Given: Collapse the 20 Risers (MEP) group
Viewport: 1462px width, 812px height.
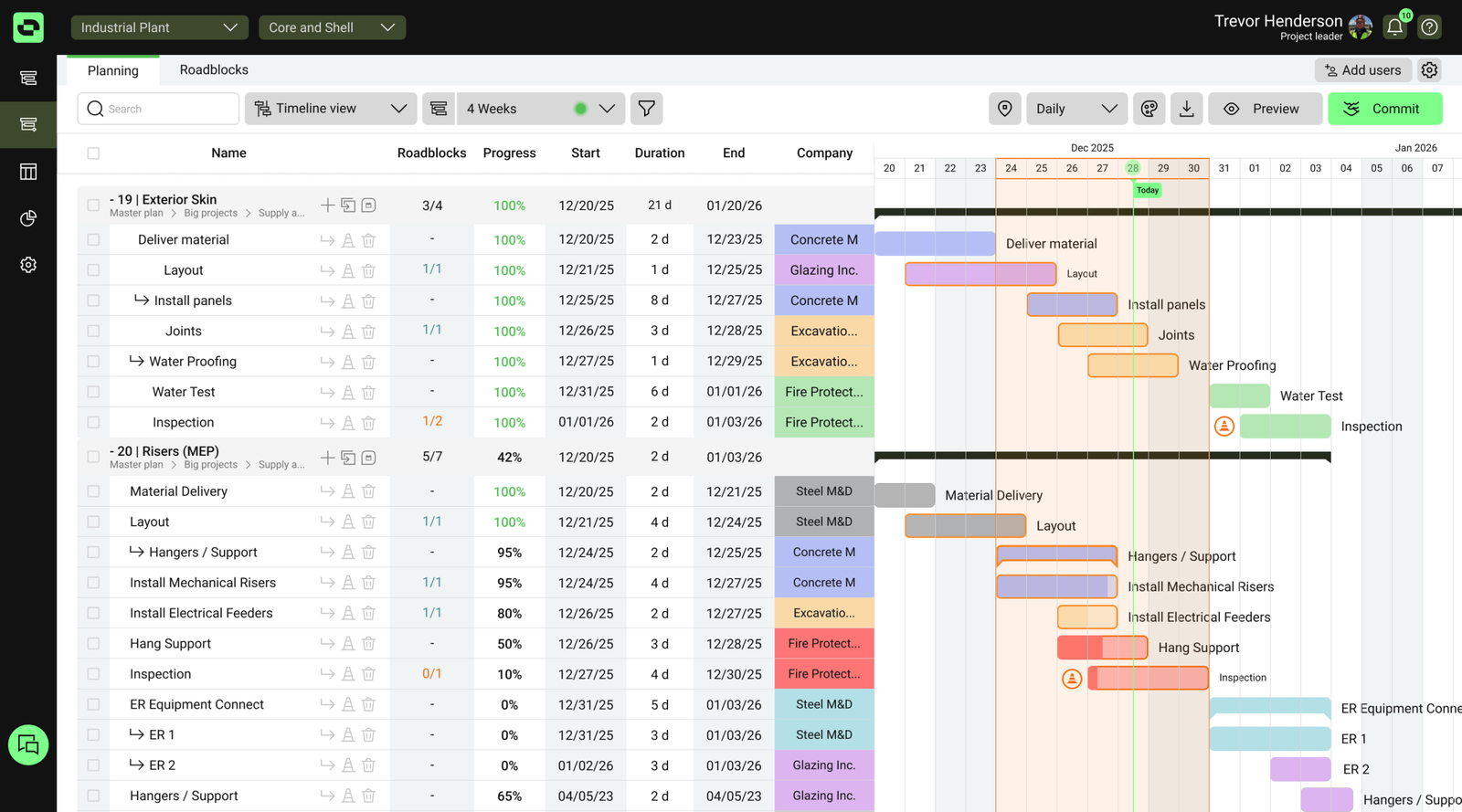Looking at the screenshot, I should pos(112,451).
